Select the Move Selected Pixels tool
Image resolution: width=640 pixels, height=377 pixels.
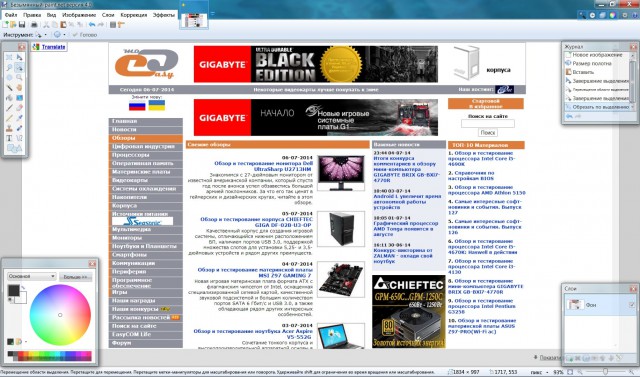point(19,57)
